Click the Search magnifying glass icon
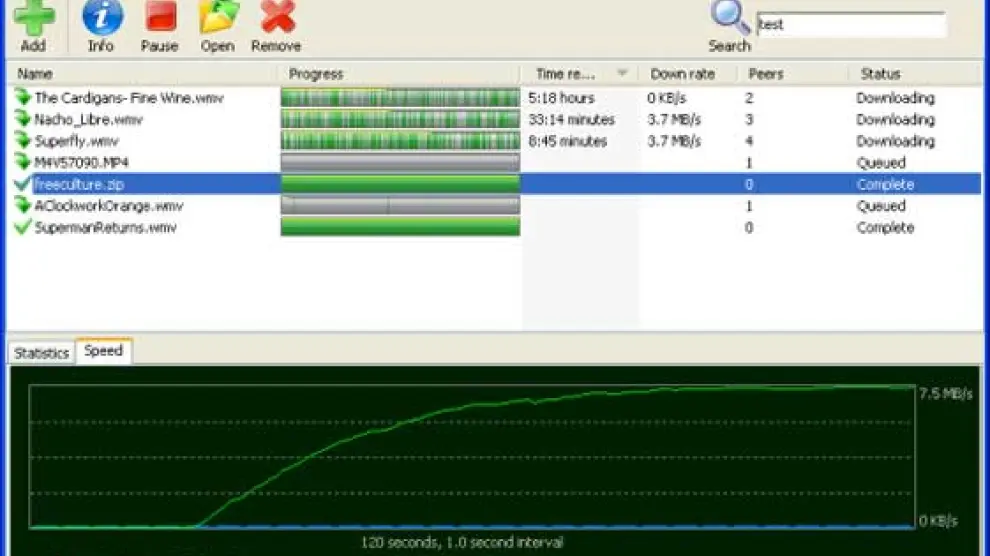The width and height of the screenshot is (990, 556). pos(730,18)
